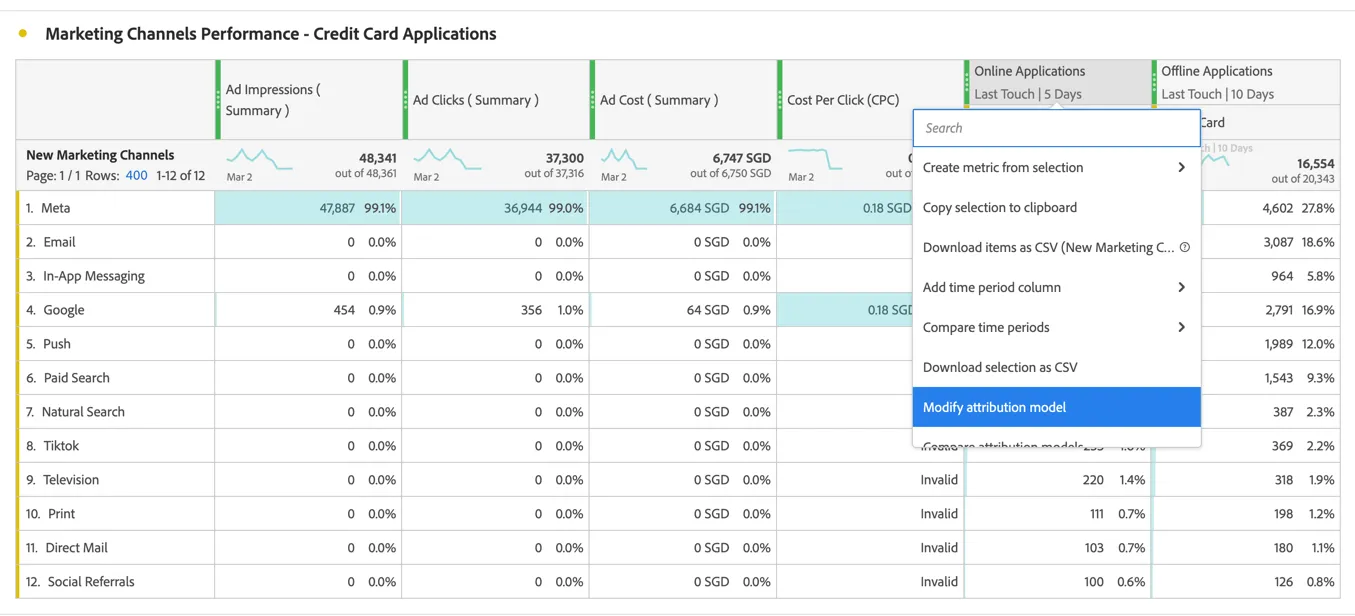This screenshot has width=1355, height=616.
Task: Click the Ad Cost trend sparkline
Action: tap(624, 159)
